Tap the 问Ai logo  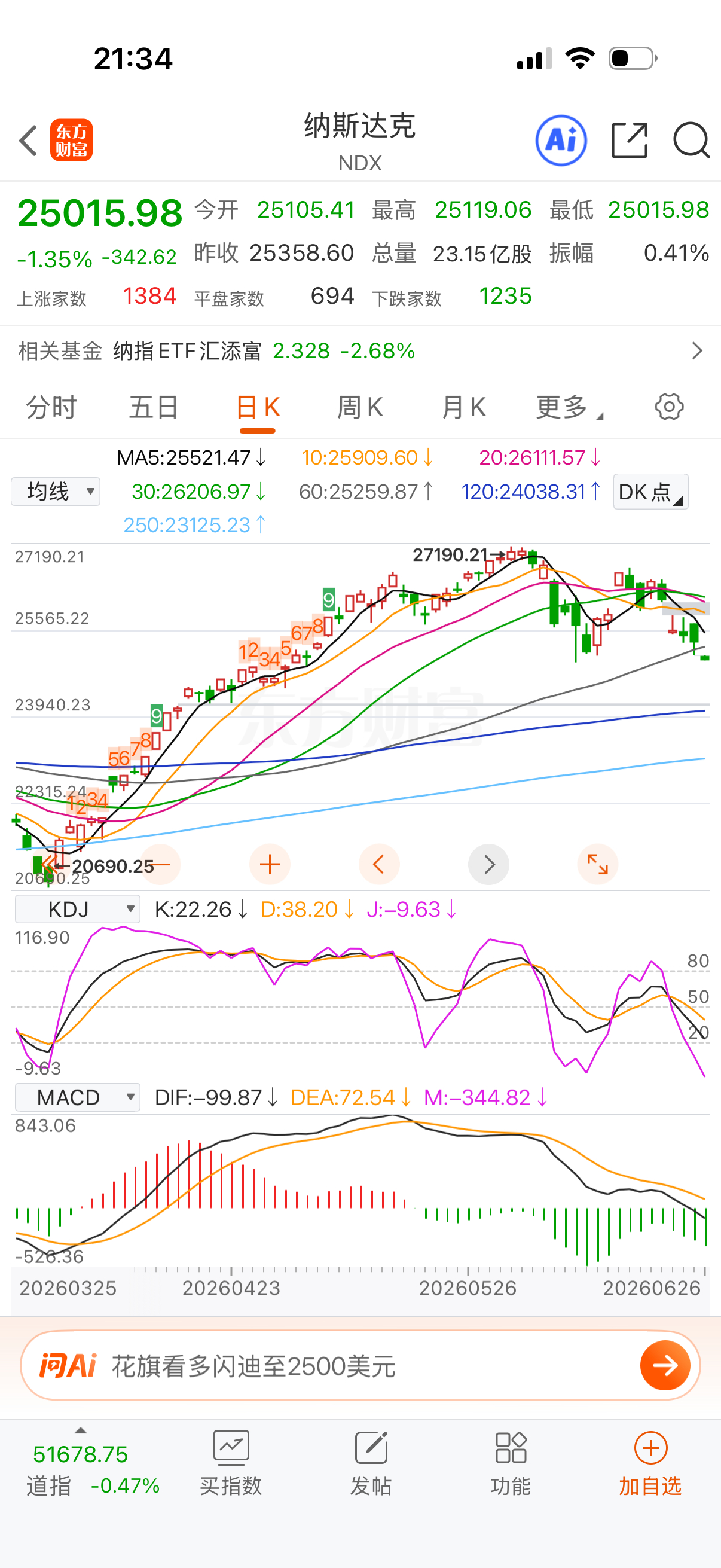(x=68, y=1365)
